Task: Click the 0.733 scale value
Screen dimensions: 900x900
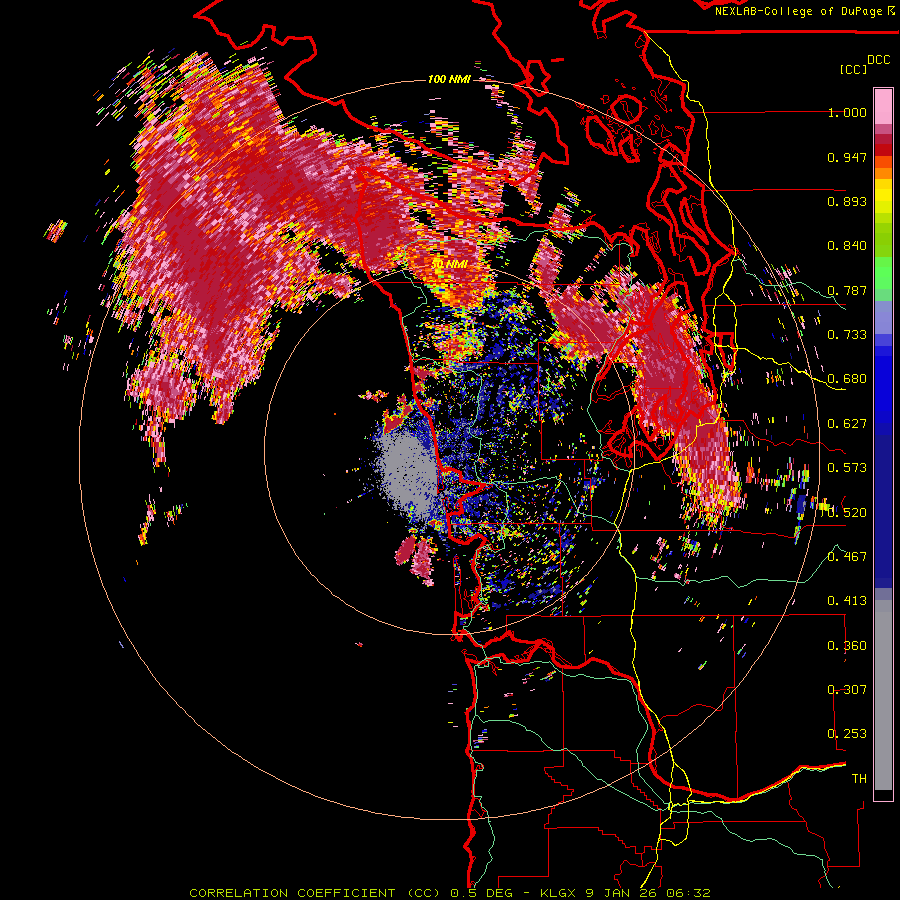Action: 847,335
